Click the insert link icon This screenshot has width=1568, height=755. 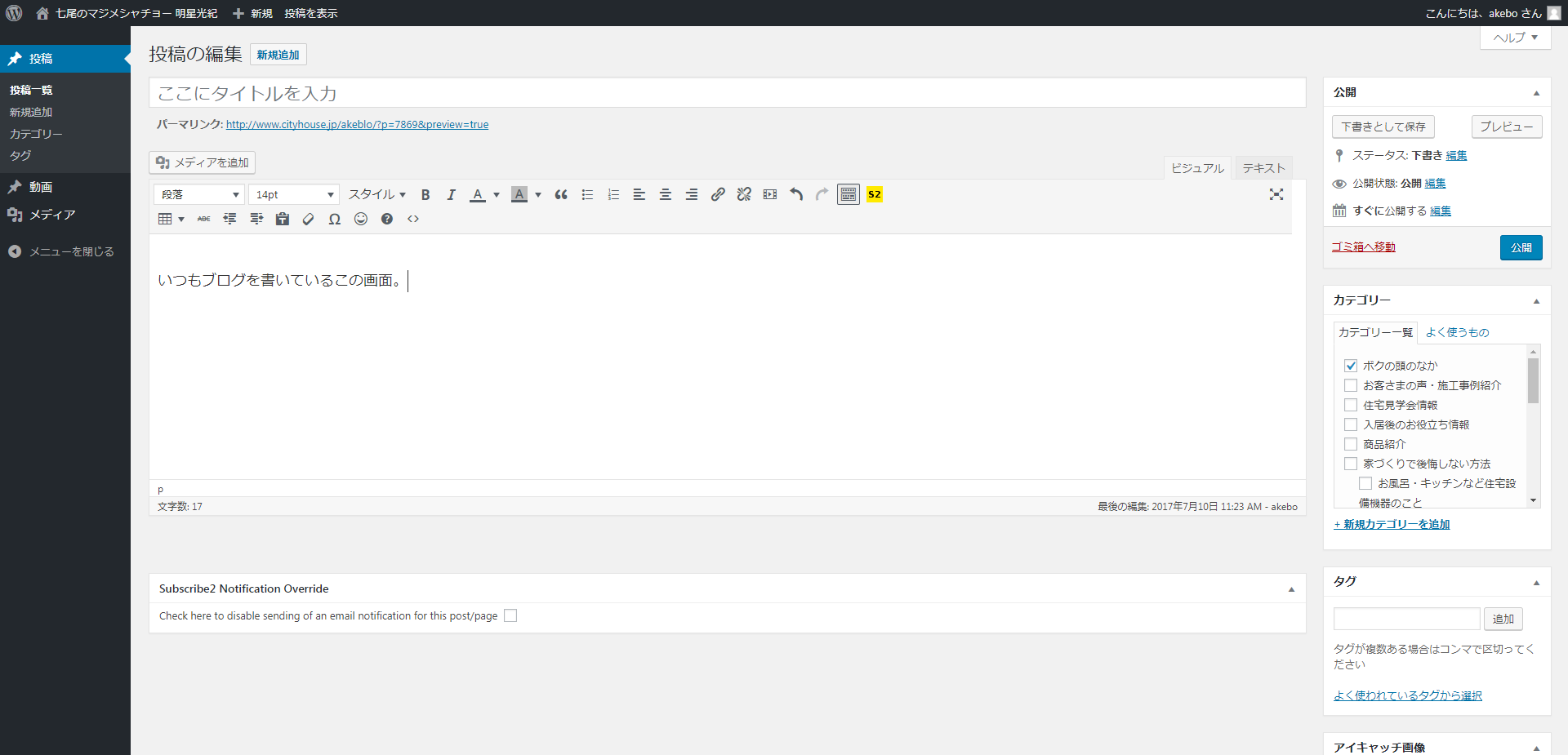coord(718,194)
